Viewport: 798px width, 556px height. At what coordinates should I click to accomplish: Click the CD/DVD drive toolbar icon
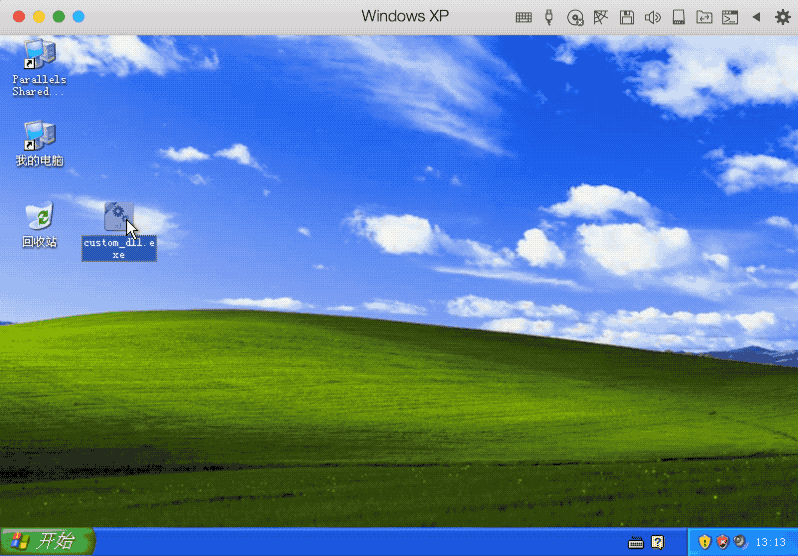pyautogui.click(x=575, y=17)
